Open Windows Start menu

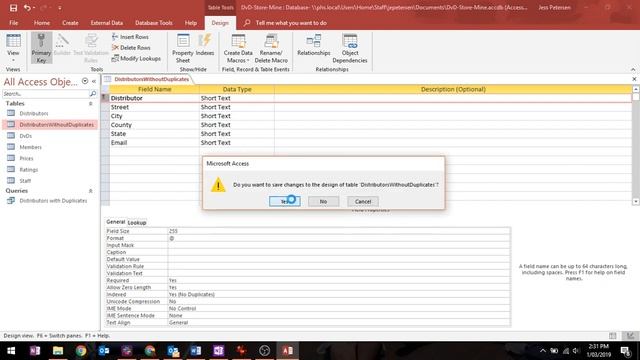pyautogui.click(x=11, y=351)
